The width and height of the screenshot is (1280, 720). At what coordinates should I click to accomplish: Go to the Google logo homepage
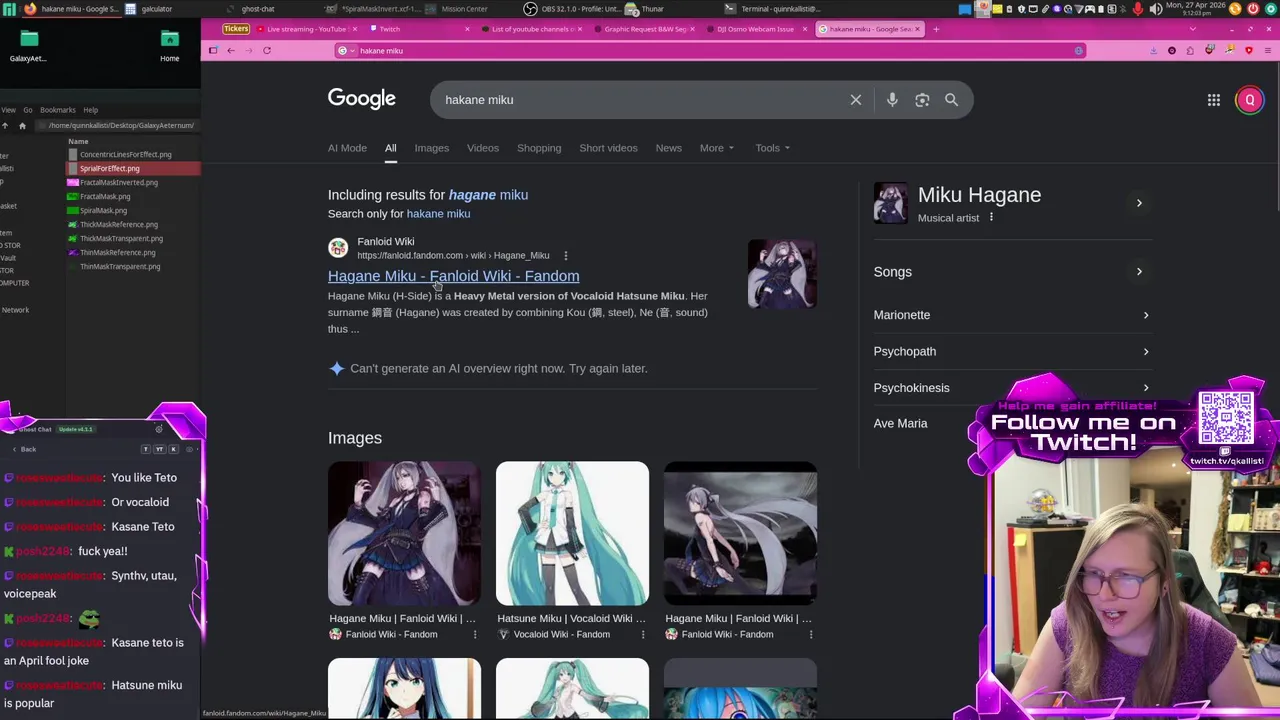(x=362, y=99)
